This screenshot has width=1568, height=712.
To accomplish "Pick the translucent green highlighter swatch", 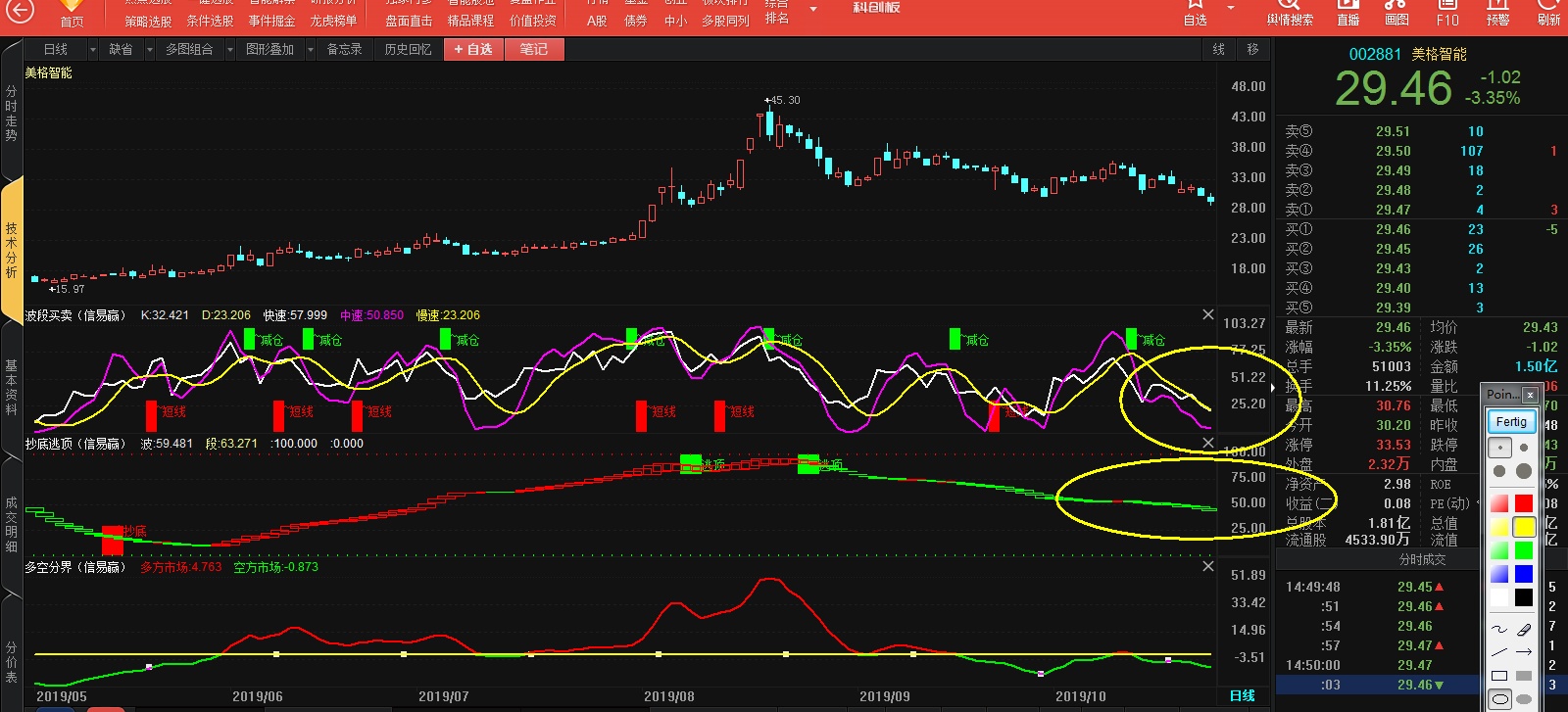I will click(1499, 550).
